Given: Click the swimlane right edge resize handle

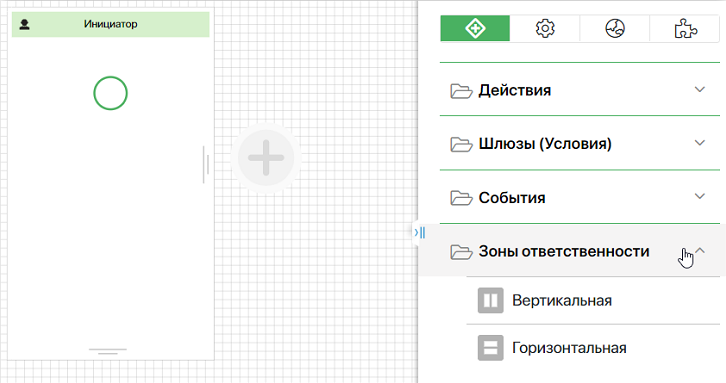Looking at the screenshot, I should (206, 164).
